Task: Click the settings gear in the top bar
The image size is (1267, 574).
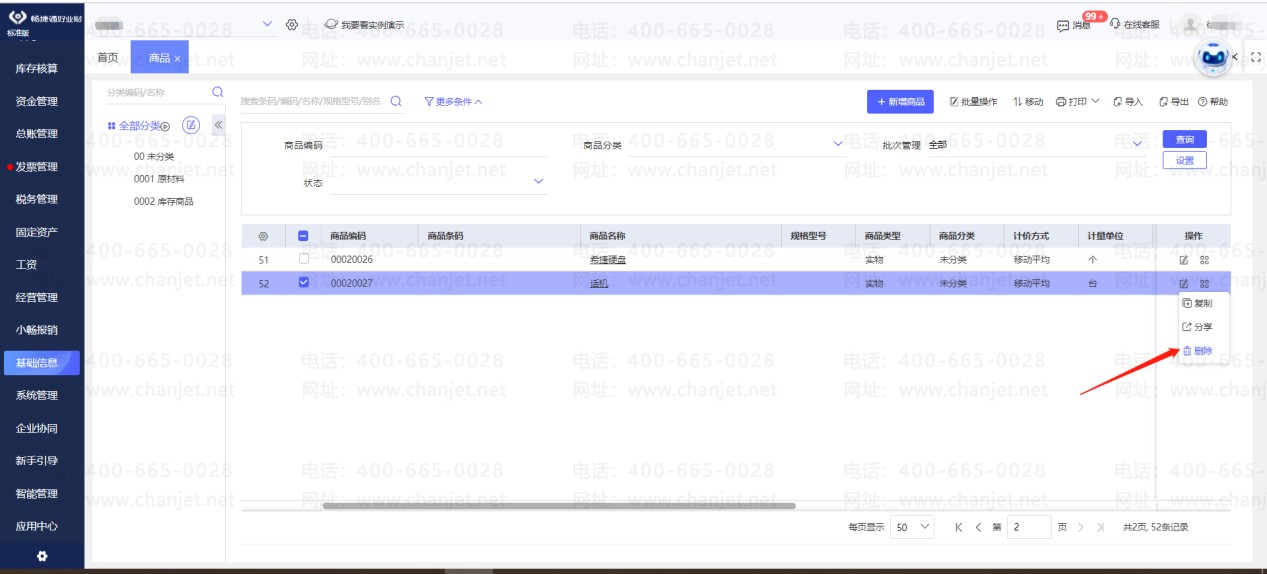Action: [x=292, y=24]
